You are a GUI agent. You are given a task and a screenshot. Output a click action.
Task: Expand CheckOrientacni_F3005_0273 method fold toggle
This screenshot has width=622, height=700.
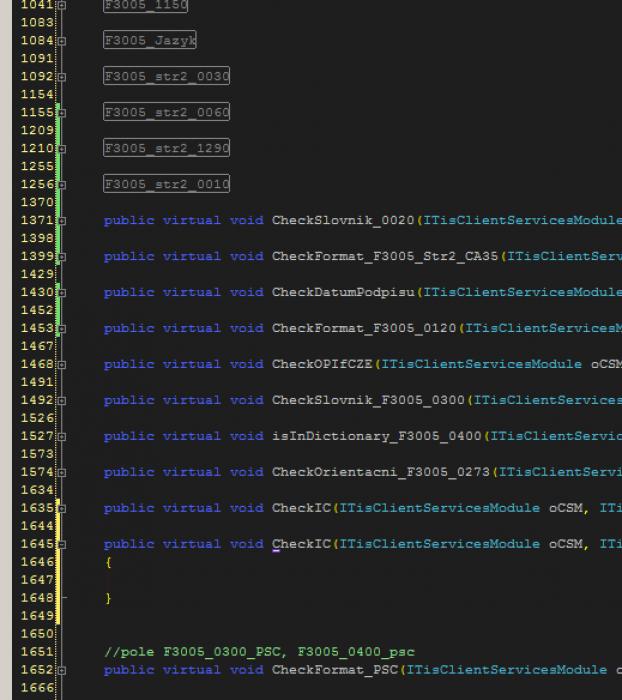tap(62, 472)
